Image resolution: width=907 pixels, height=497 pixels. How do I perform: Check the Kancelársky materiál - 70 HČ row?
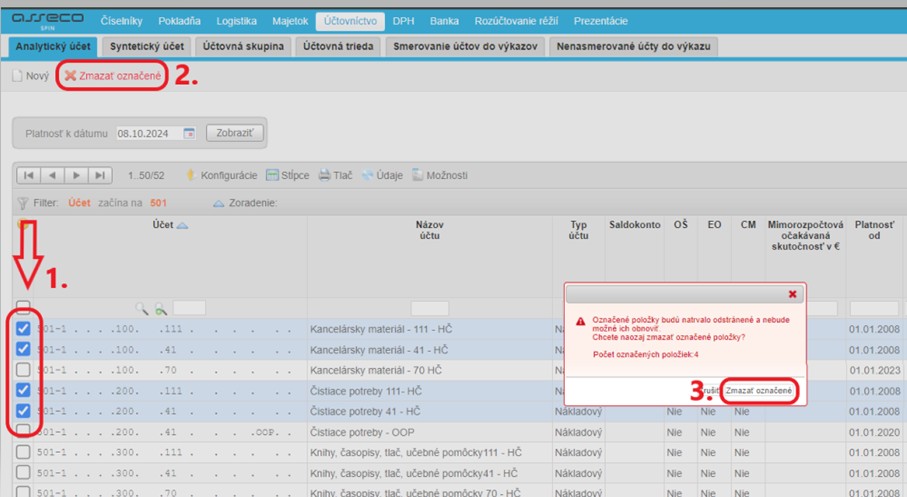23,369
